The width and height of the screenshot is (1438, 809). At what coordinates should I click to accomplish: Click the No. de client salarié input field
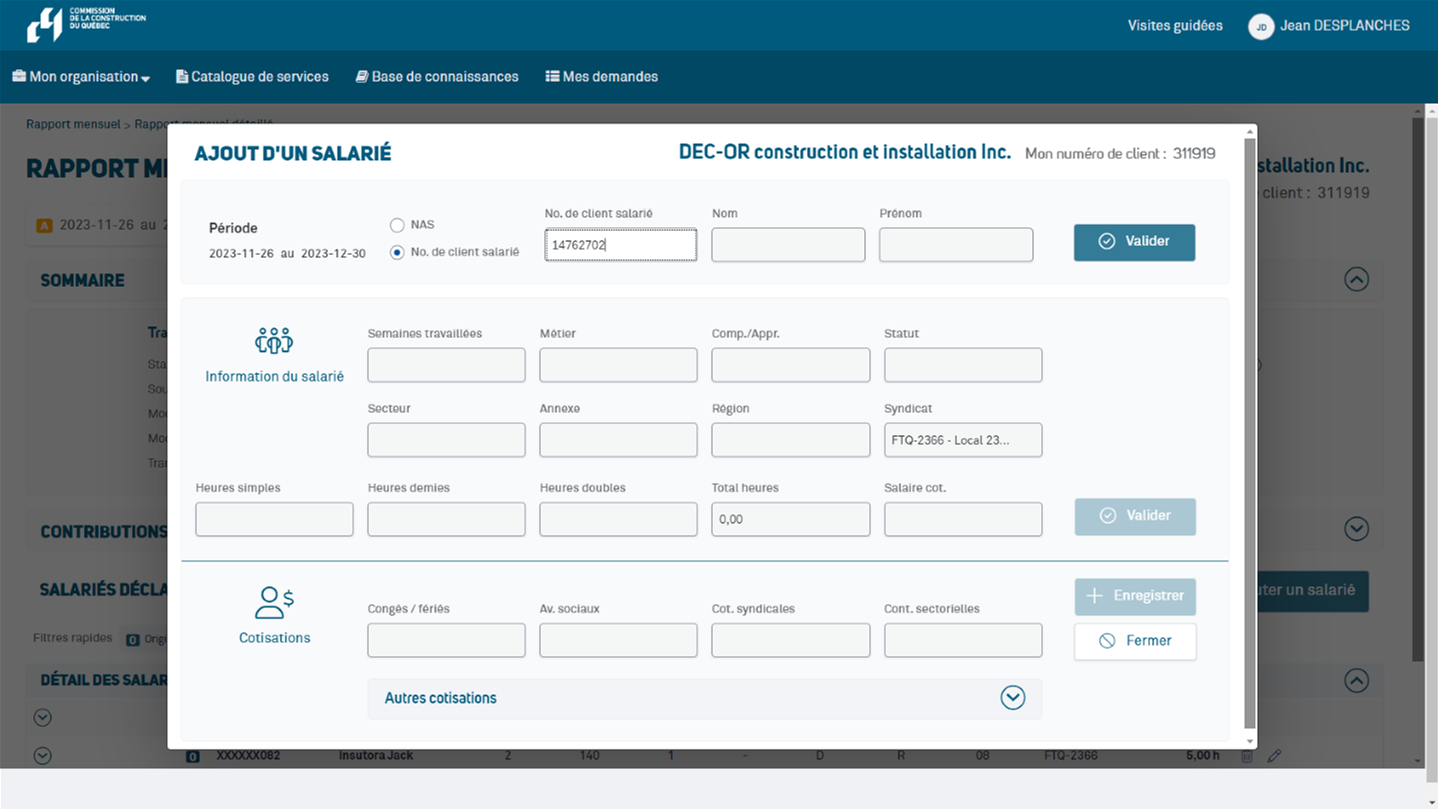(x=620, y=245)
